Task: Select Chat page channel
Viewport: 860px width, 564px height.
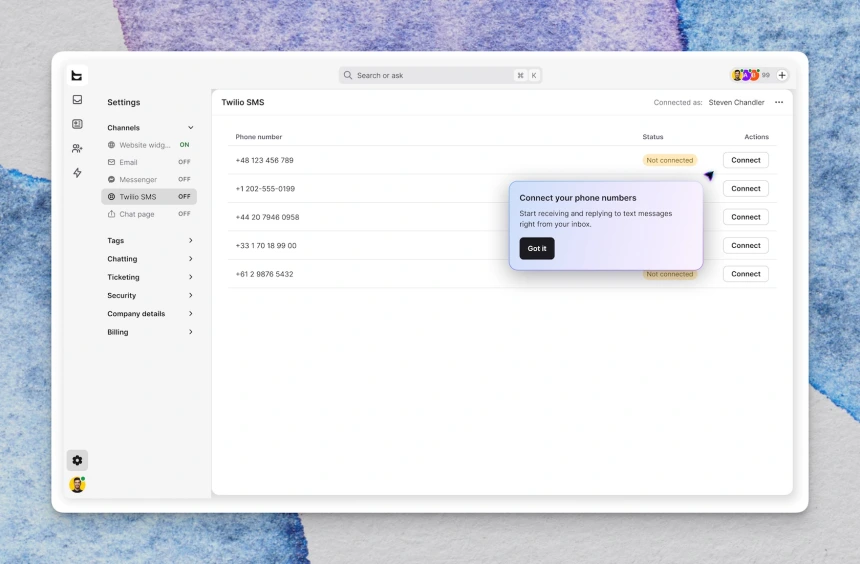Action: point(149,214)
